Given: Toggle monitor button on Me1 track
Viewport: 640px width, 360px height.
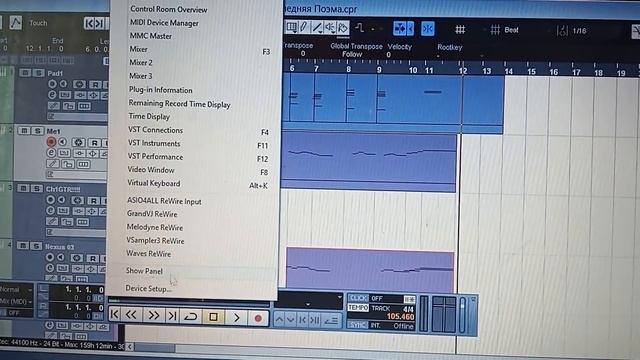Looking at the screenshot, I should coord(62,142).
